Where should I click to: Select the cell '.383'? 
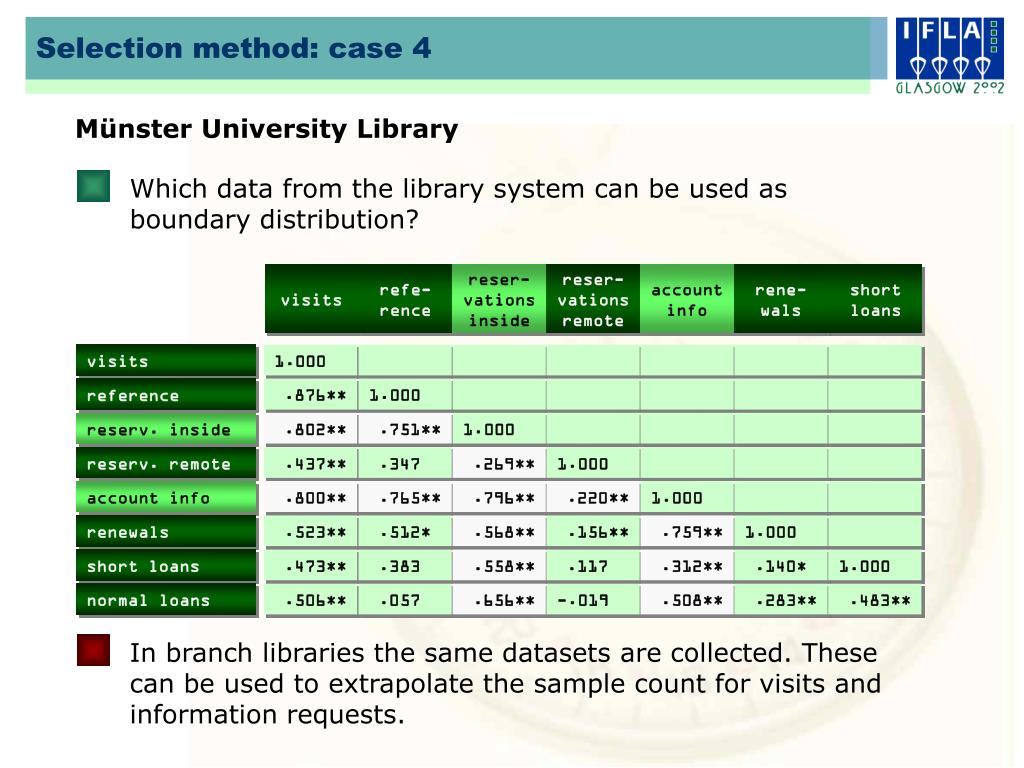(x=405, y=566)
